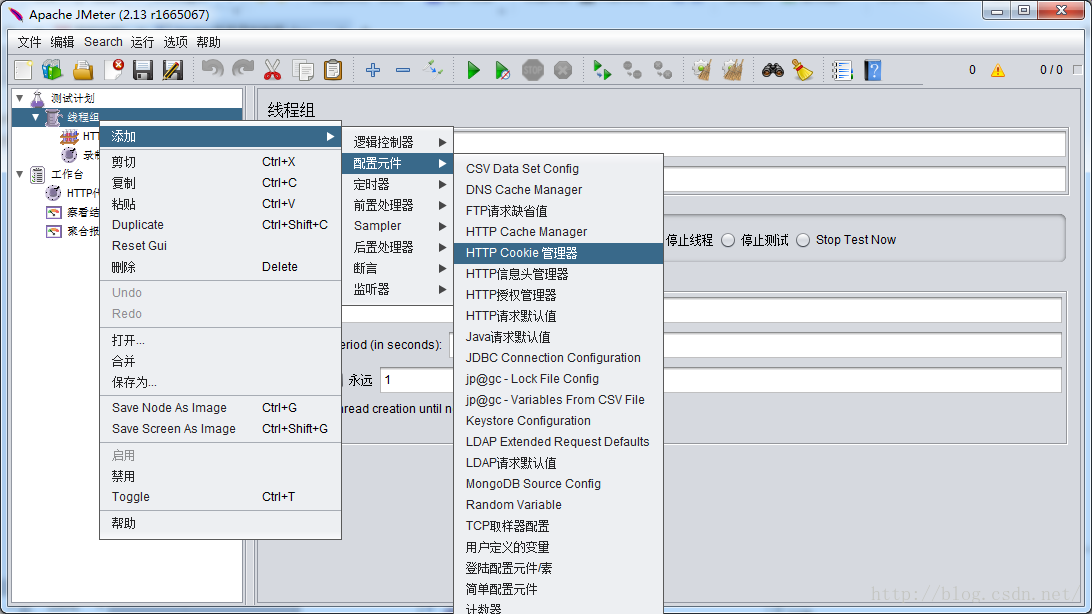Viewport: 1092px width, 614px height.
Task: Open the 选项 menu in menu bar
Action: tap(176, 42)
